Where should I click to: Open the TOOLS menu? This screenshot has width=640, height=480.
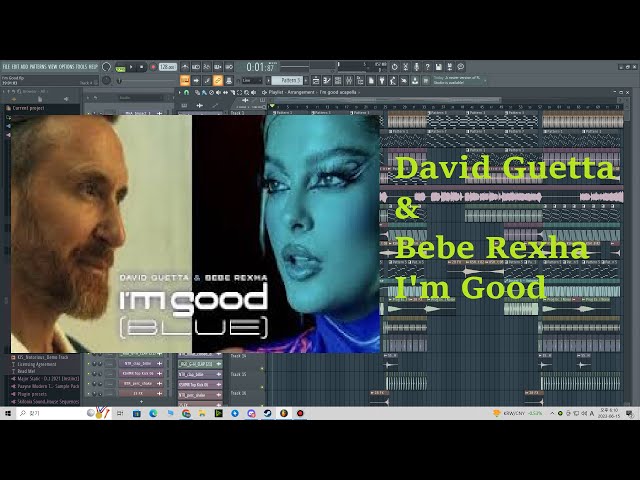(x=82, y=67)
